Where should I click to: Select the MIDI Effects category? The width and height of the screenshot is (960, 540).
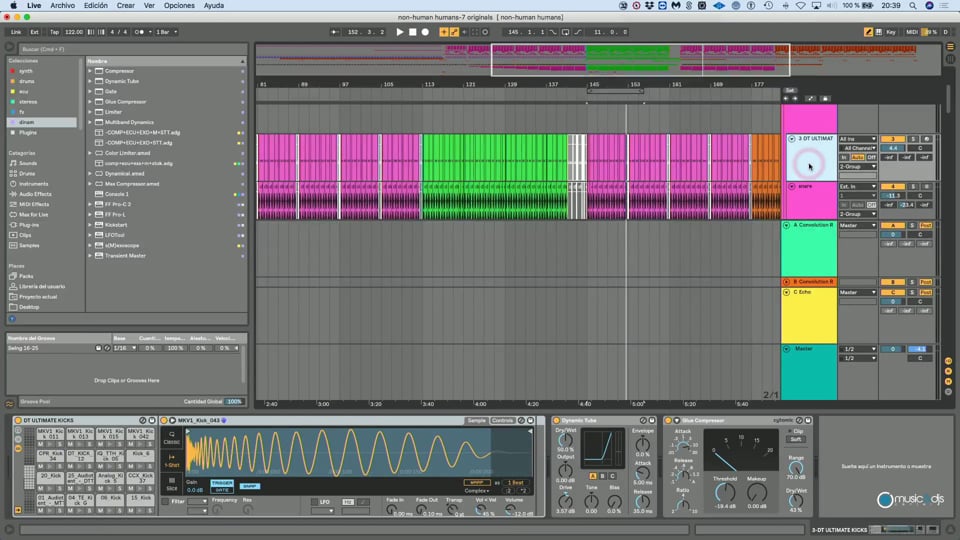tap(34, 204)
